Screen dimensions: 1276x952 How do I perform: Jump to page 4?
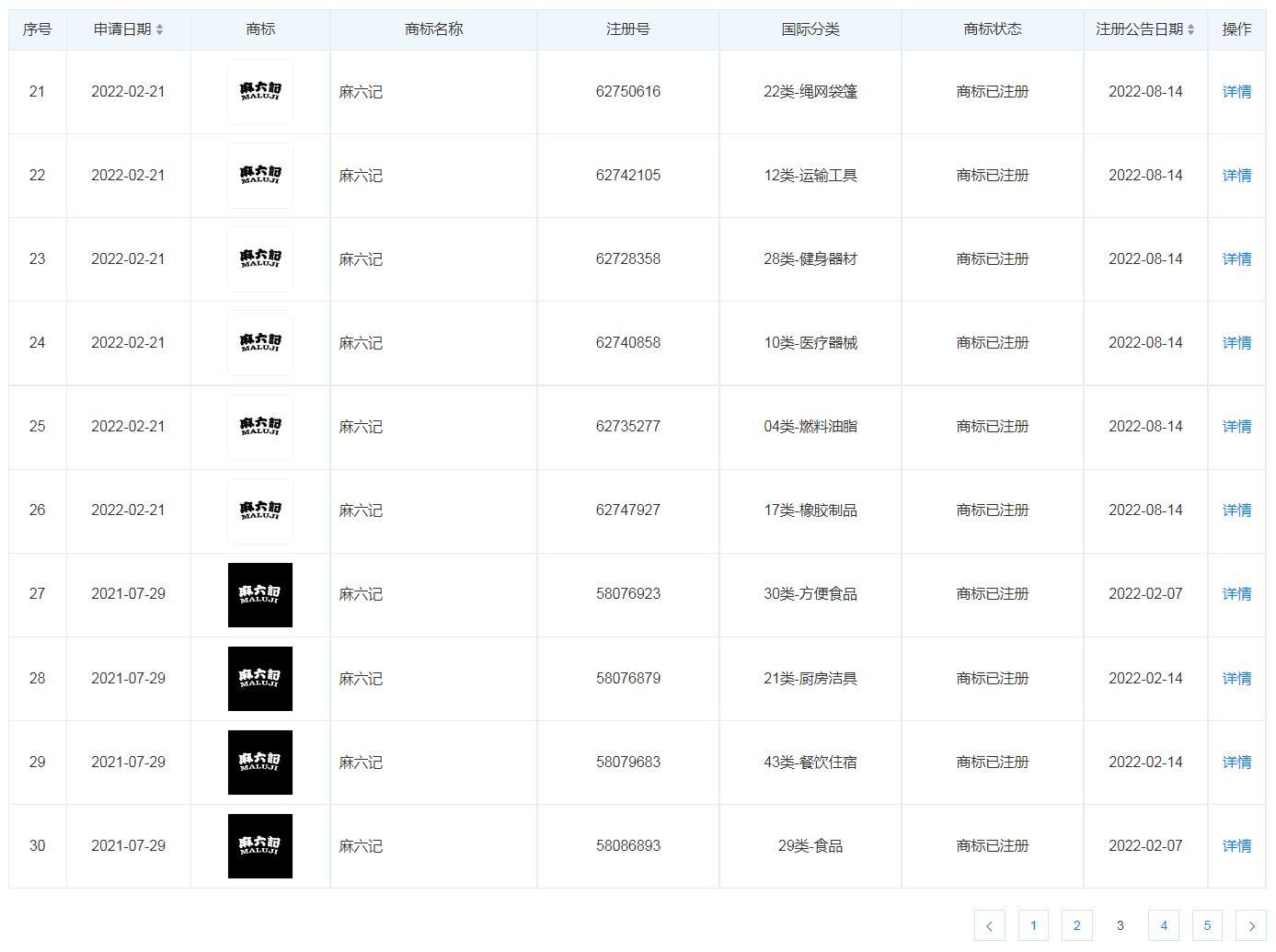click(1164, 926)
